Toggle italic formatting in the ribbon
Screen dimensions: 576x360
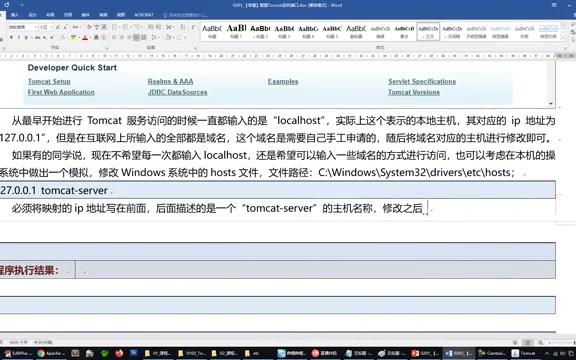coord(19,37)
